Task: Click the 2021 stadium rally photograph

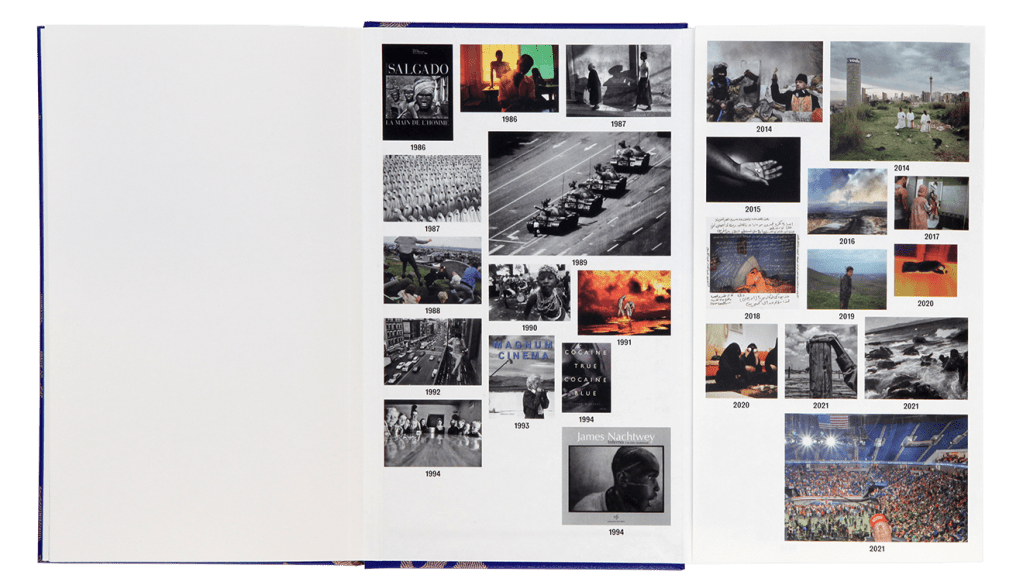Action: [875, 477]
